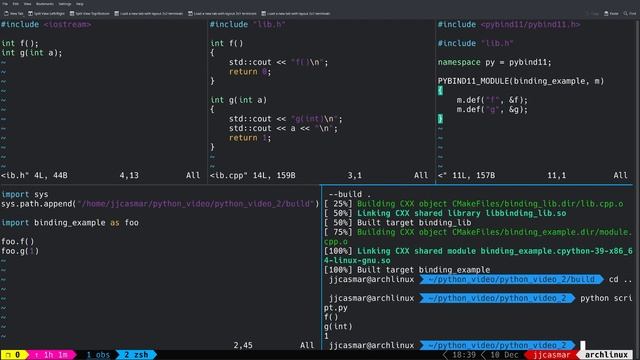The image size is (640, 360).
Task: Select tmux window '2 zsh' in status bar
Action: coord(136,355)
